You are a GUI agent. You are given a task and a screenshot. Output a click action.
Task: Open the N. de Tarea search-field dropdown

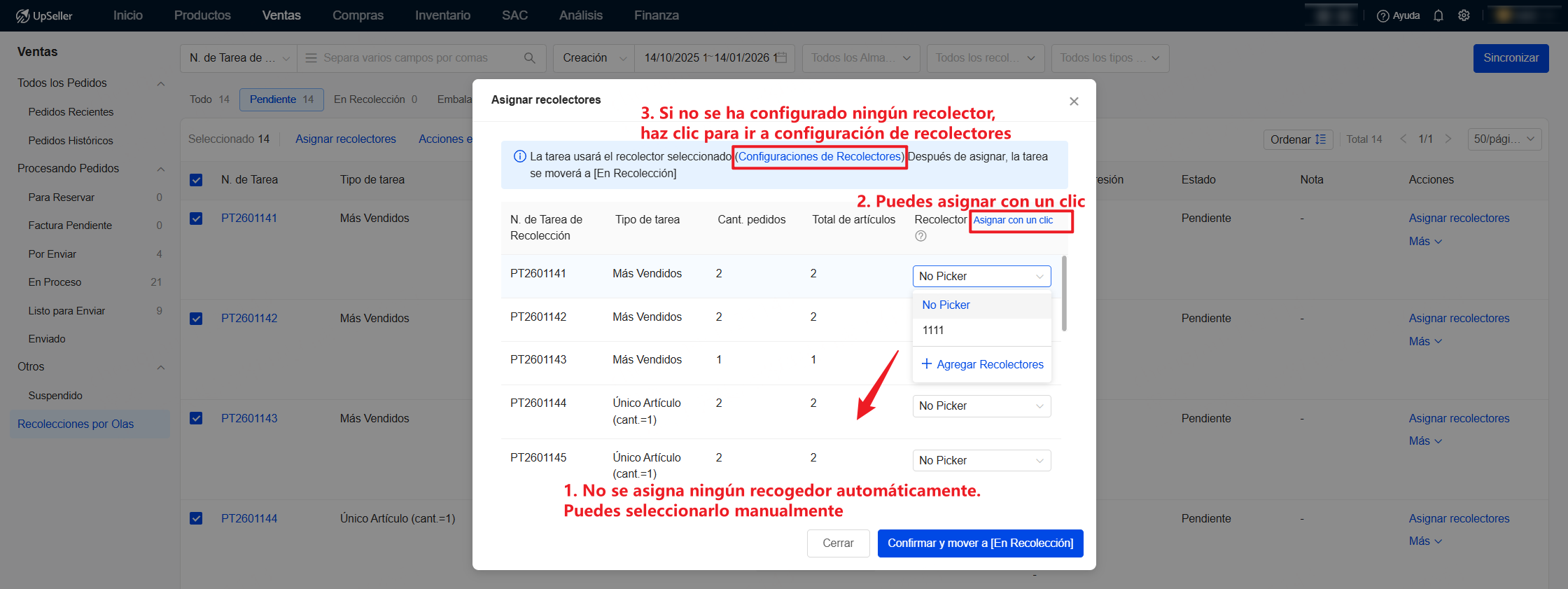239,58
